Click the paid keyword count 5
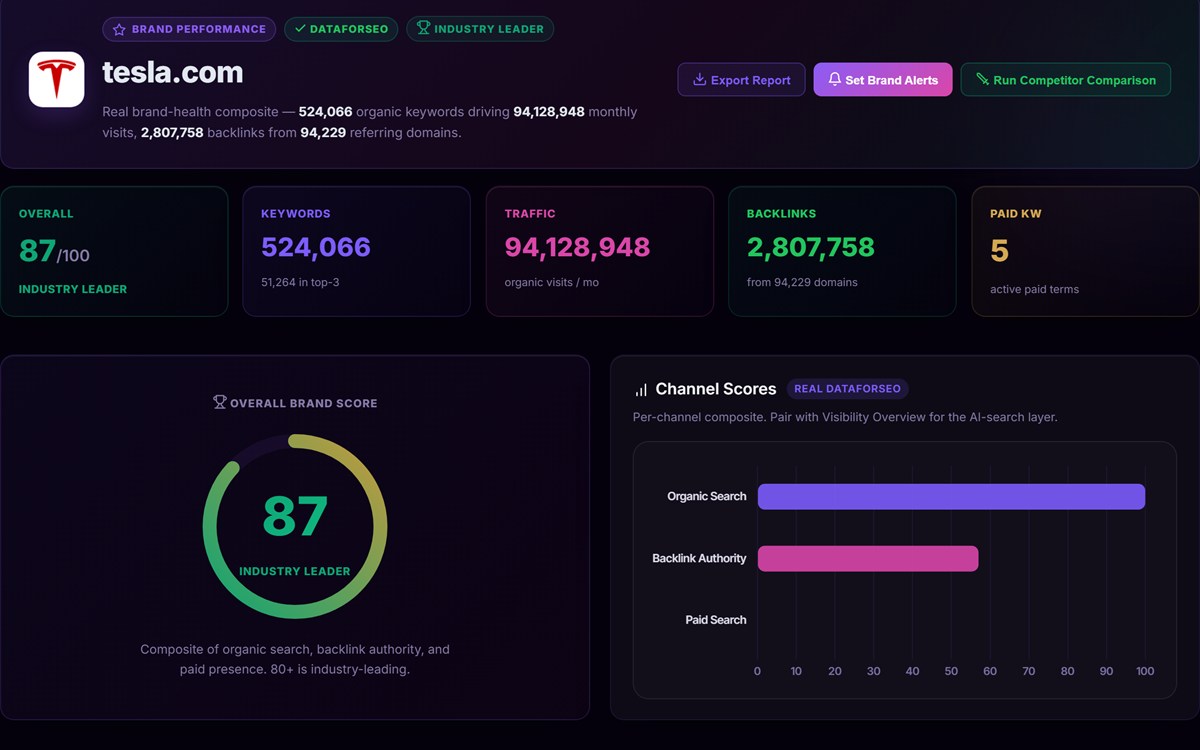 [999, 250]
